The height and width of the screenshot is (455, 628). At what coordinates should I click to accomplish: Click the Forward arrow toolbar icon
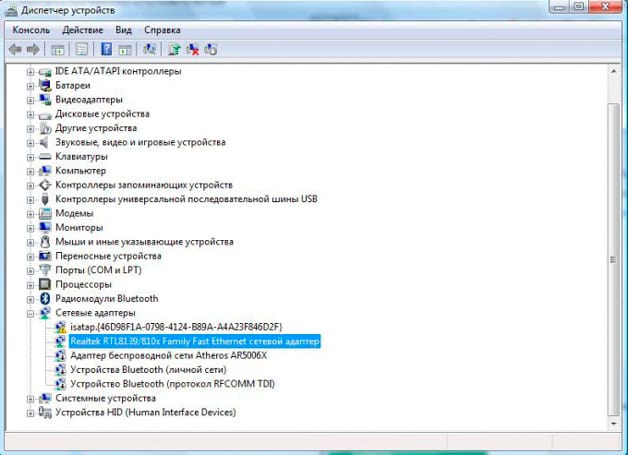33,50
